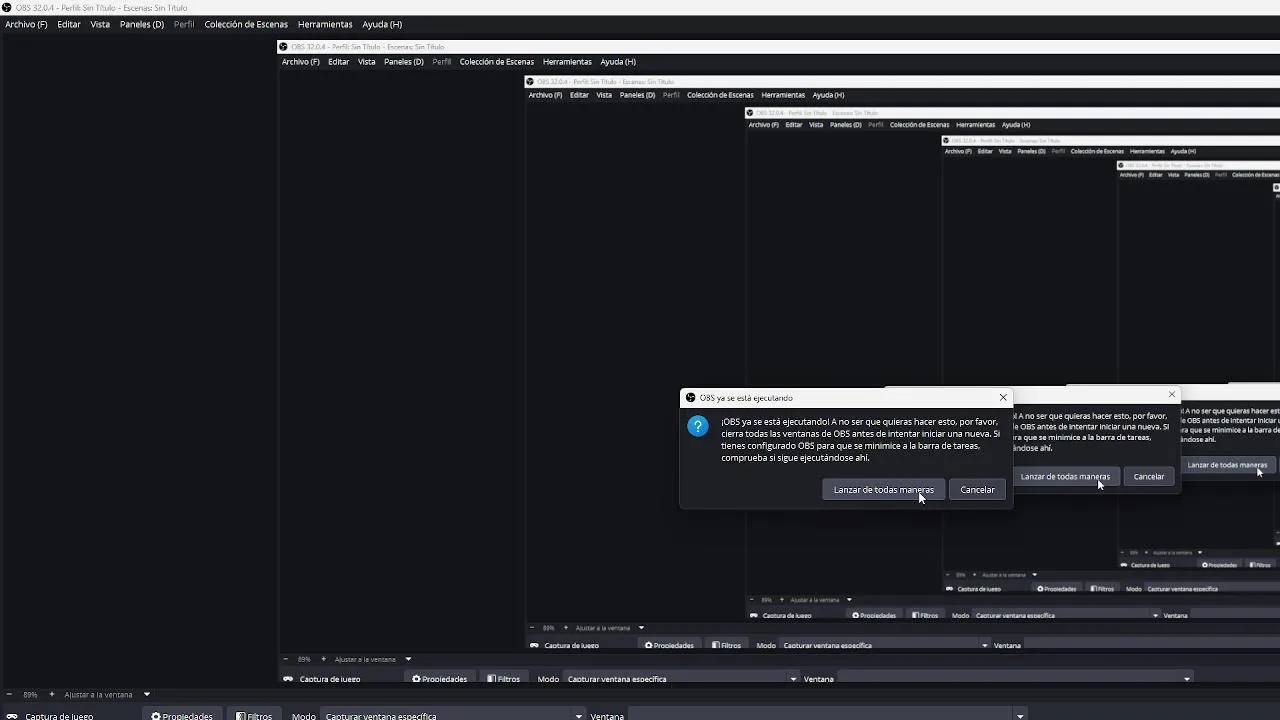
Task: Open Vista menu in third nested OBS window
Action: tap(816, 125)
